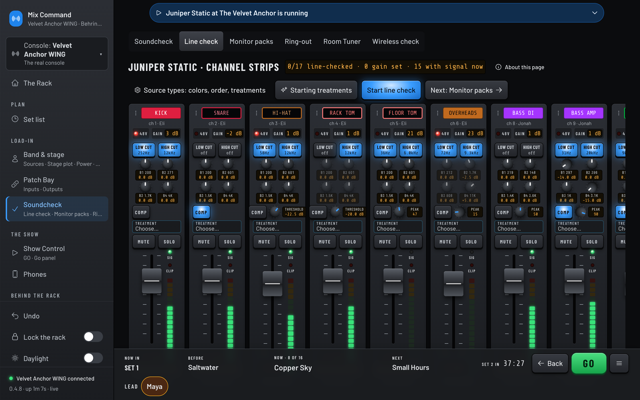The height and width of the screenshot is (400, 640).
Task: Grab the drag handle on the OVERHEADS strip
Action: pyautogui.click(x=438, y=113)
